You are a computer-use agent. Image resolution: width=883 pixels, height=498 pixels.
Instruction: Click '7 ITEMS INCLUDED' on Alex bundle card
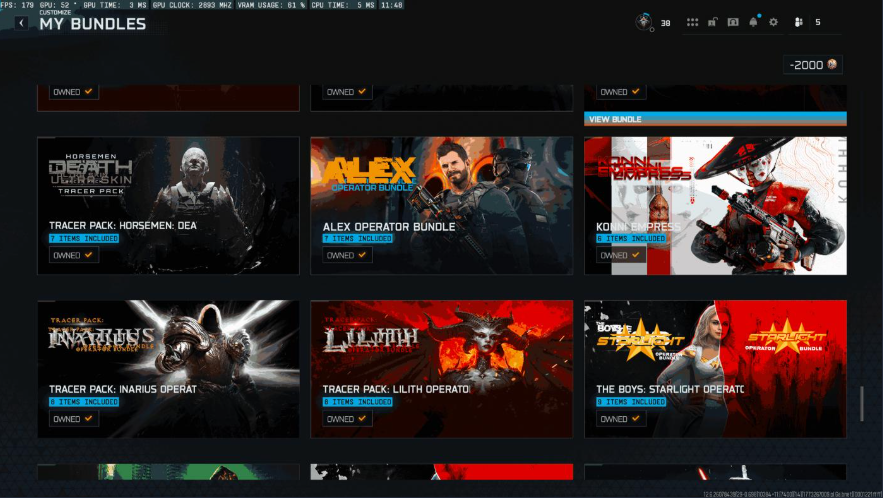(358, 238)
